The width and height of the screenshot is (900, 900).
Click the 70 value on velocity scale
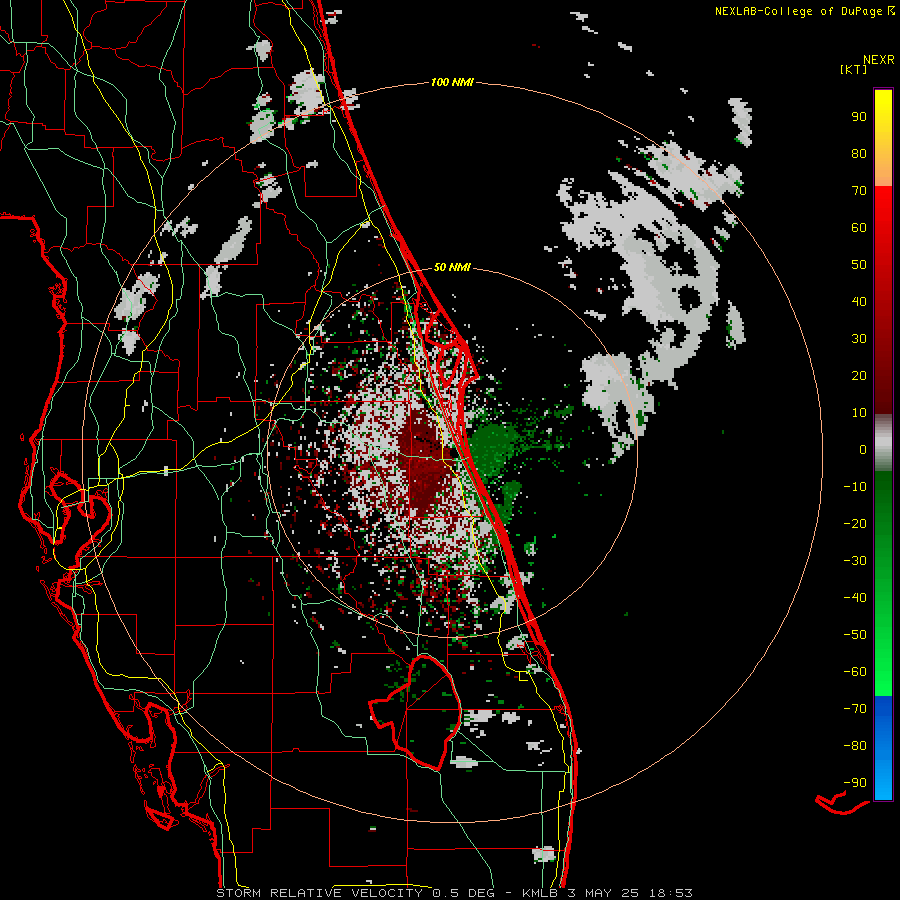859,191
